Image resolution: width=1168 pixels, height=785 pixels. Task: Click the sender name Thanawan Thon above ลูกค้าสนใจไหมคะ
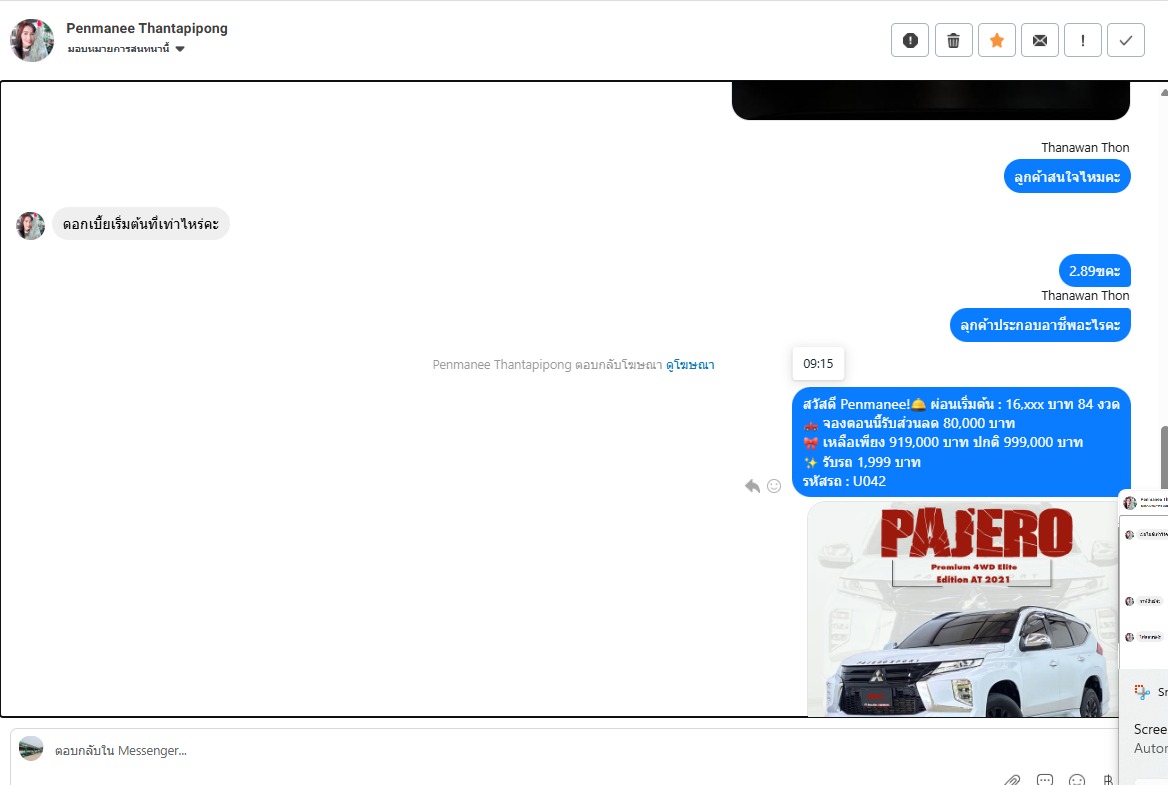[x=1085, y=147]
